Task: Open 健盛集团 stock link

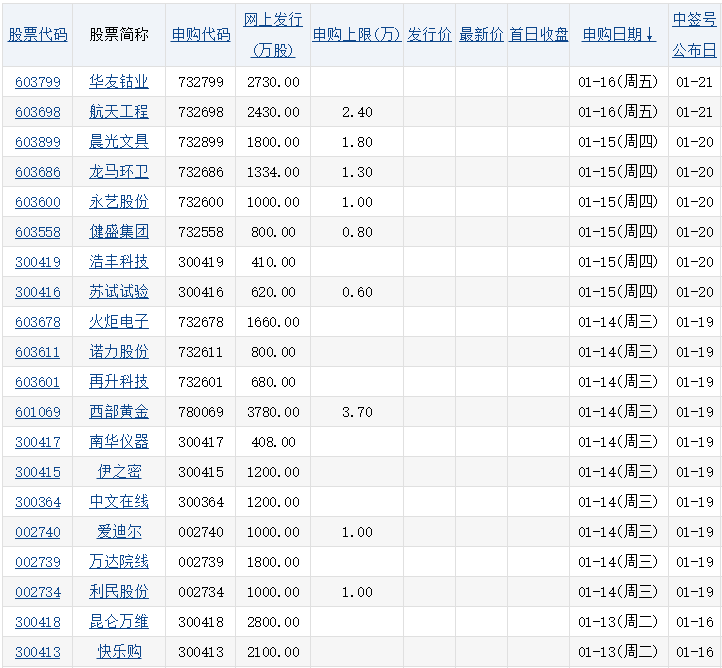Action: point(119,232)
